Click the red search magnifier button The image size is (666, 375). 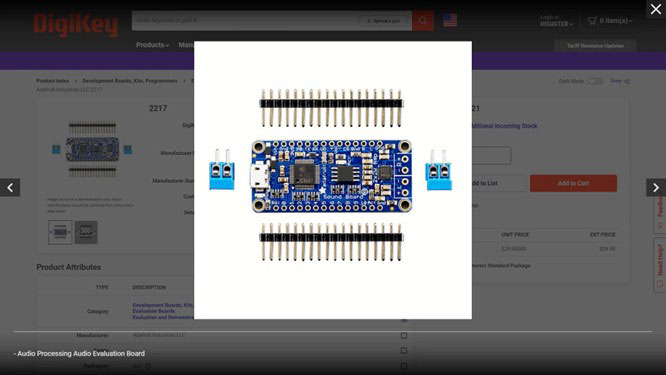pos(423,20)
